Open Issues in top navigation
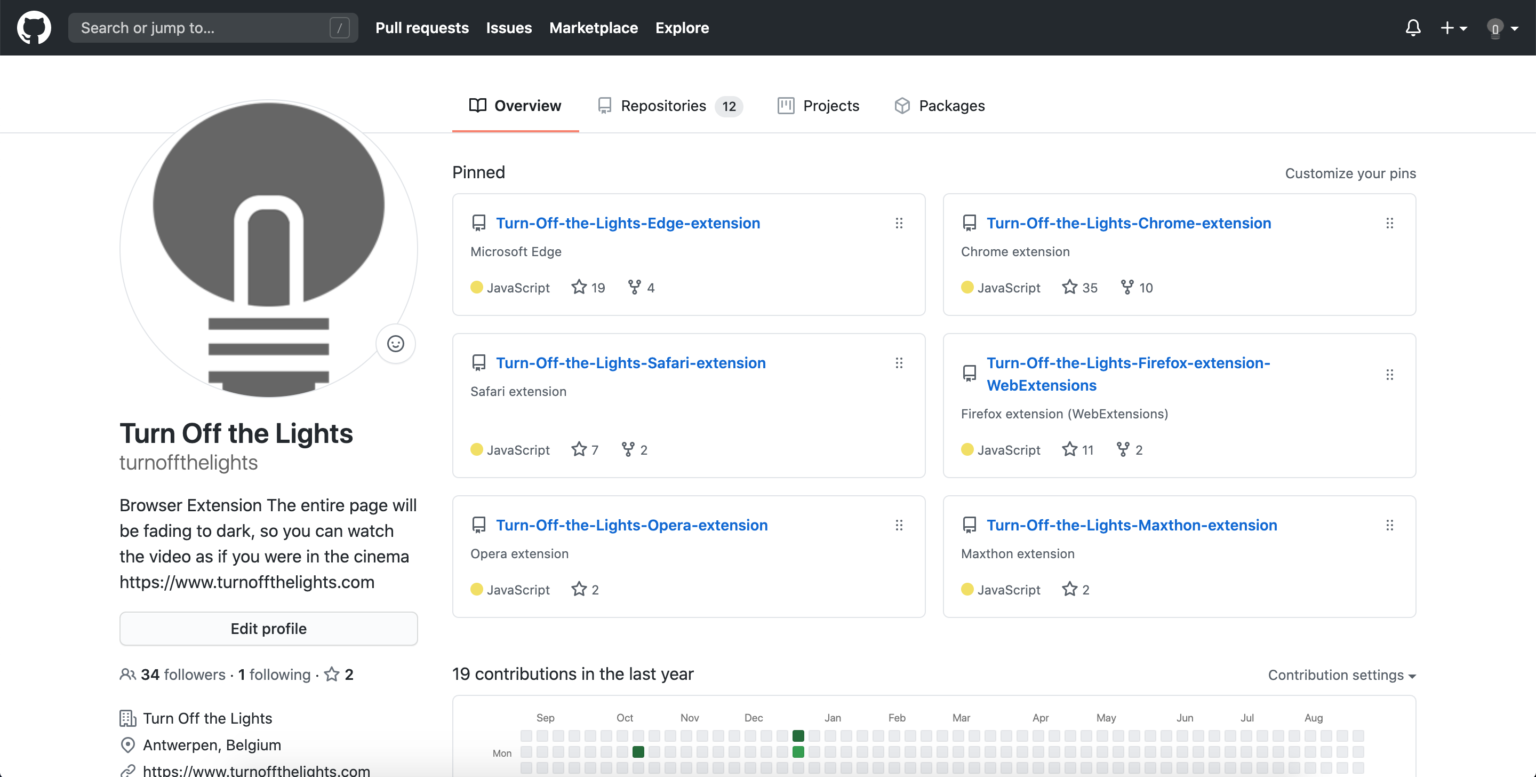Image resolution: width=1536 pixels, height=777 pixels. click(x=509, y=28)
